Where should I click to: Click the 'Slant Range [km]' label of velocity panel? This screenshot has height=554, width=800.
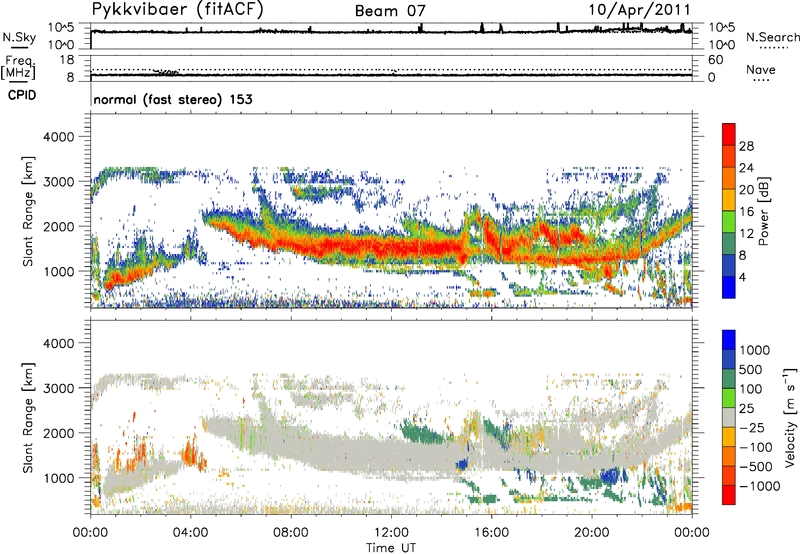pos(28,417)
